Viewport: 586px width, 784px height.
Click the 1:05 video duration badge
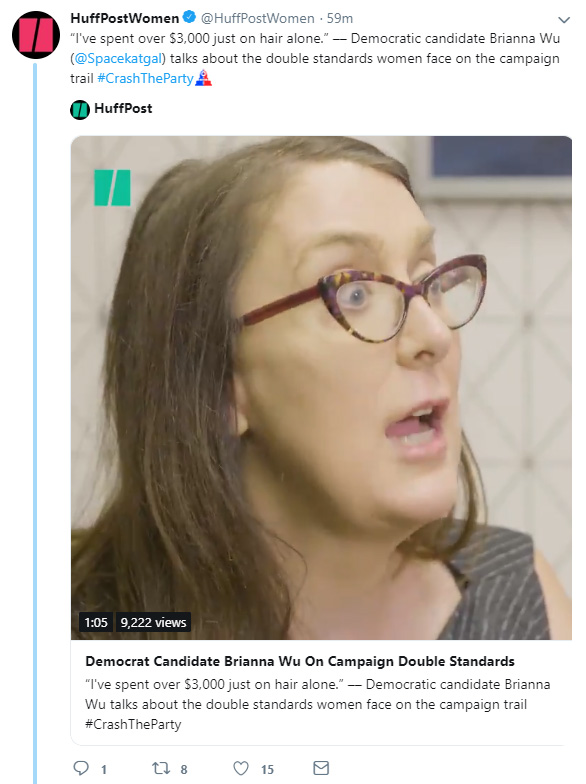pyautogui.click(x=96, y=622)
